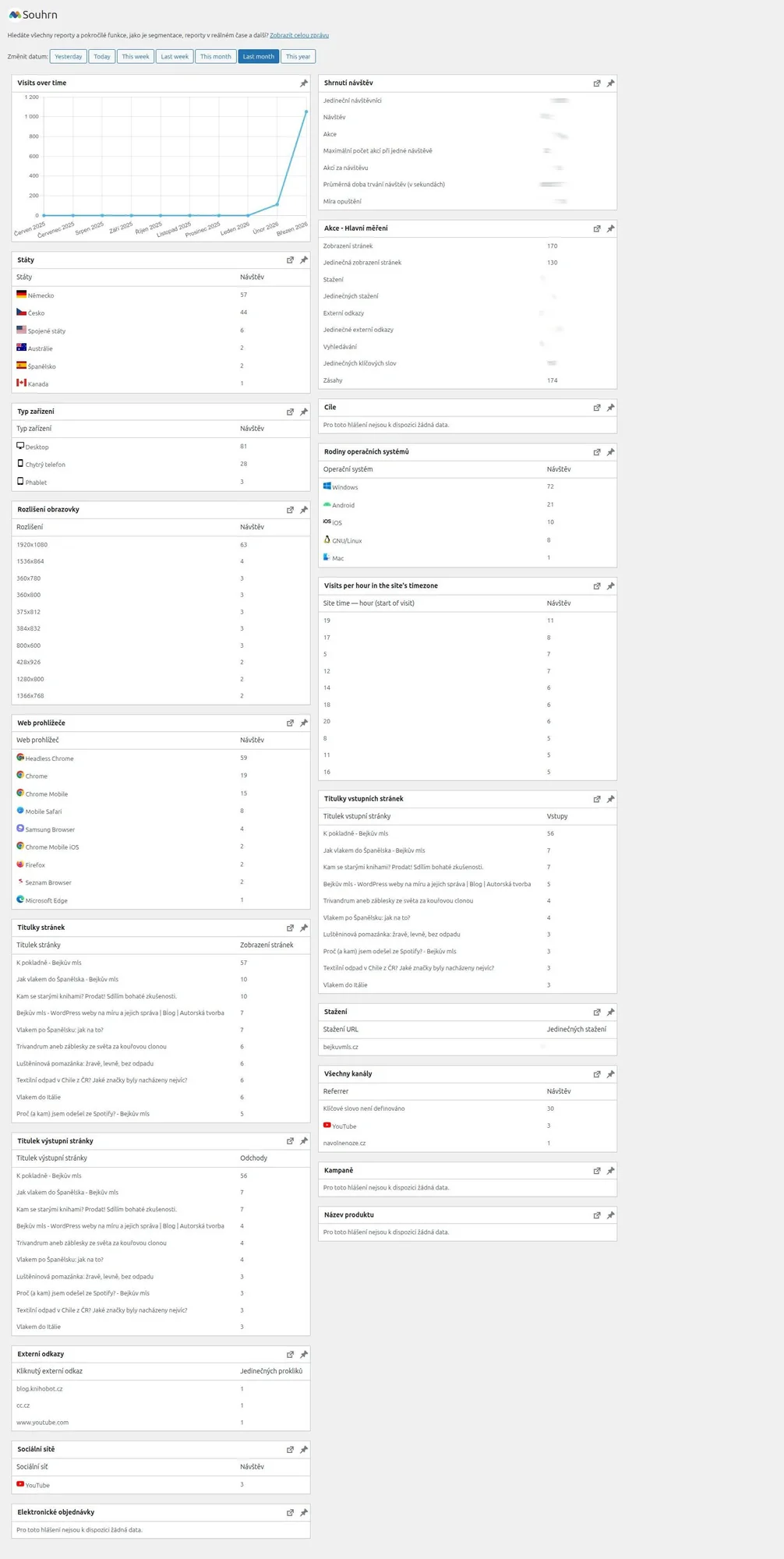Pin the Web prohlížeče widget
The height and width of the screenshot is (1559, 784).
304,723
